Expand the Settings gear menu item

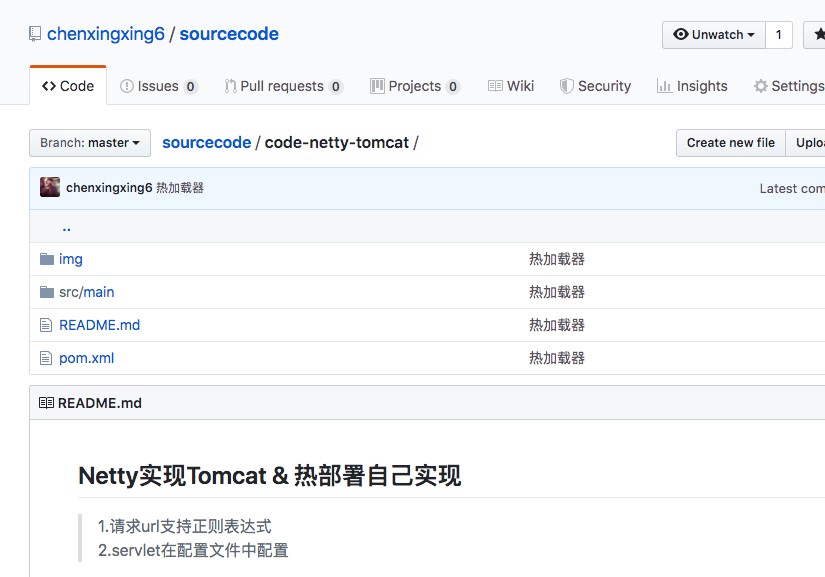click(x=787, y=86)
